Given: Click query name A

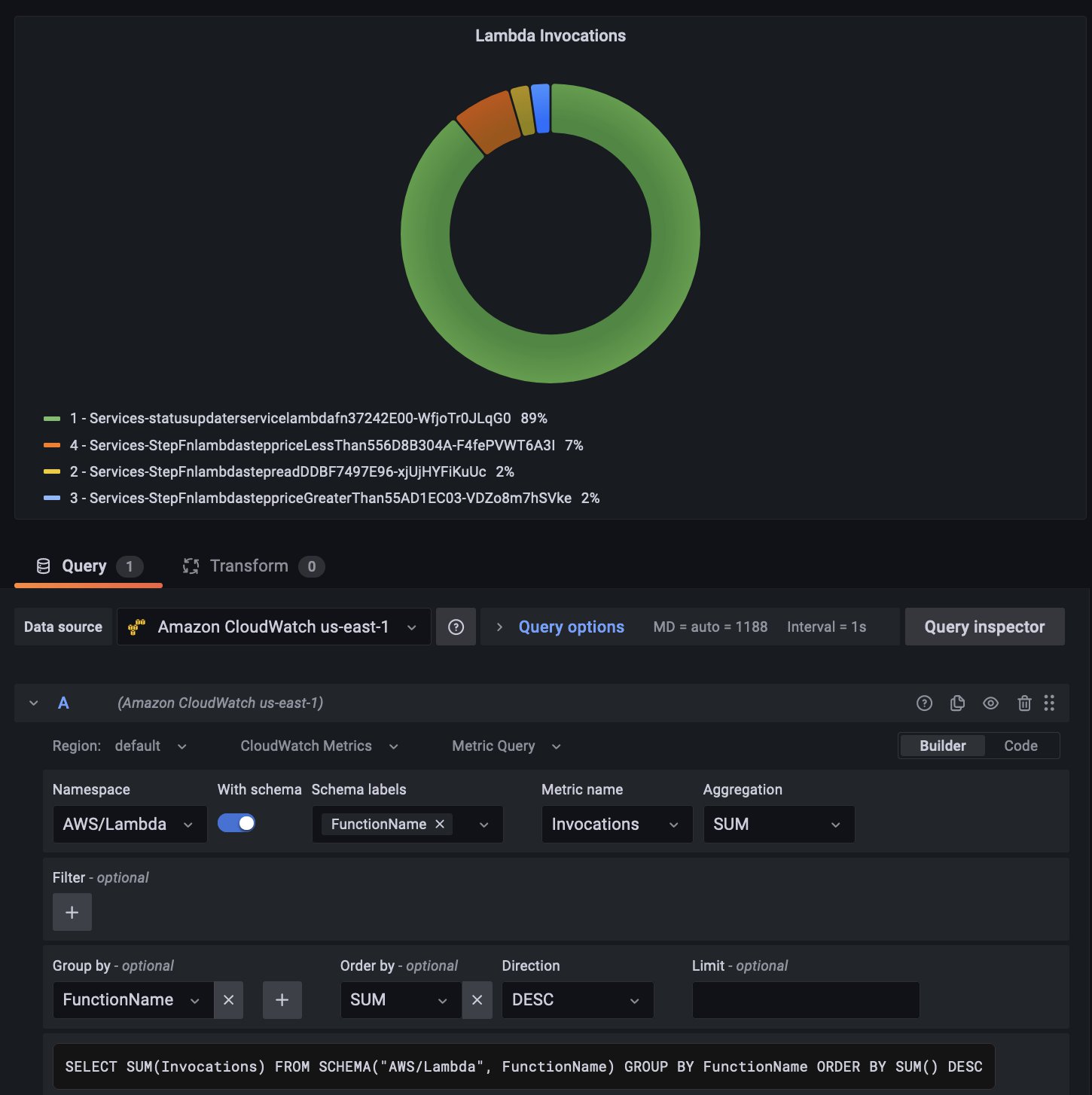Looking at the screenshot, I should coord(63,703).
